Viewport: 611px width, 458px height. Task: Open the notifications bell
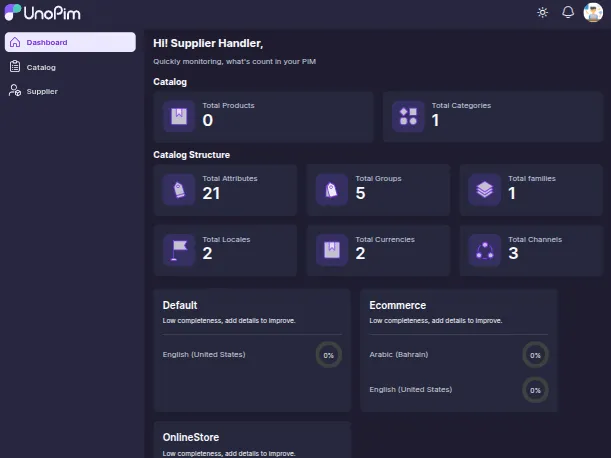click(x=568, y=12)
